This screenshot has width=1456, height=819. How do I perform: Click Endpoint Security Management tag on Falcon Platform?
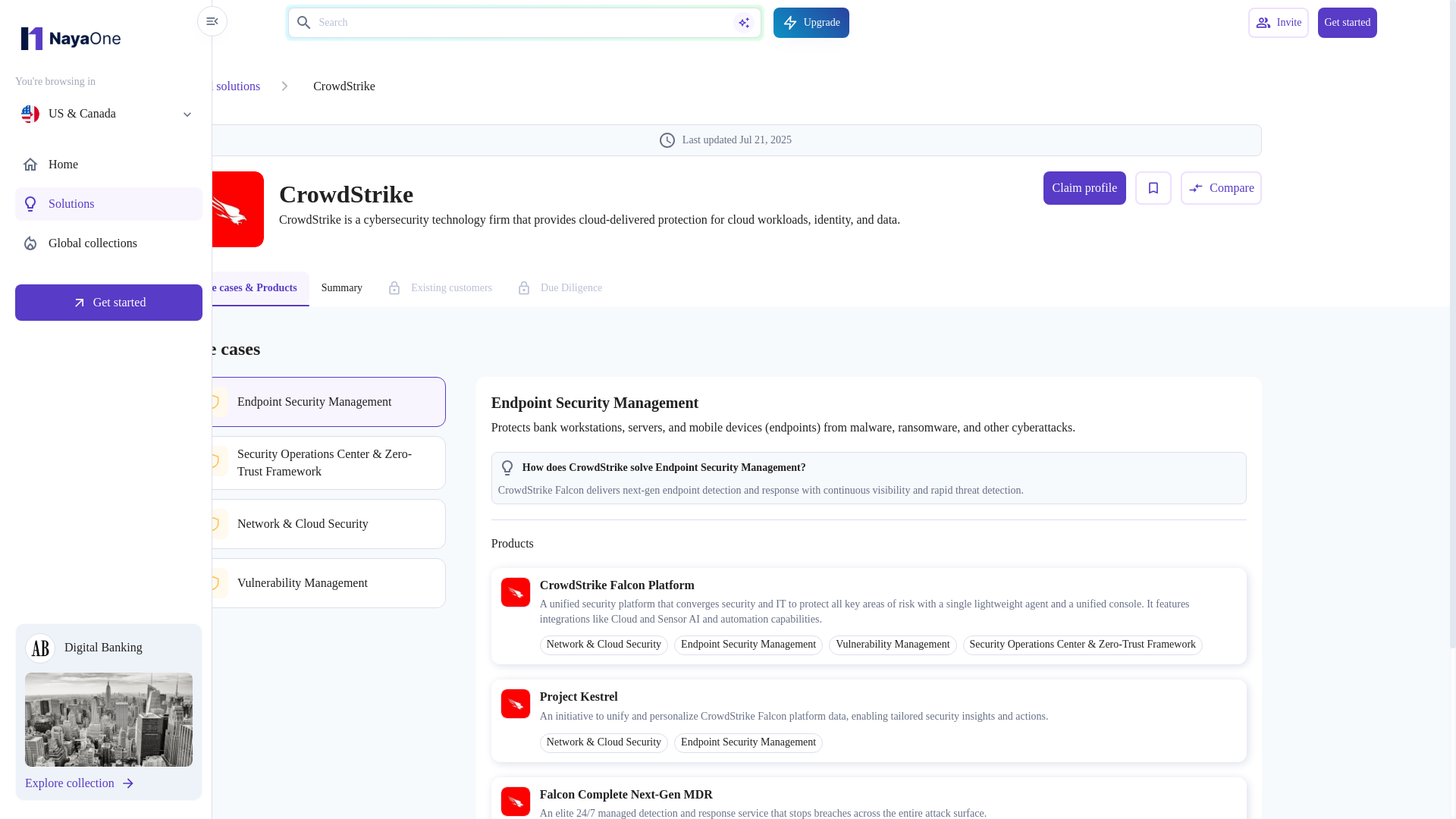(748, 645)
